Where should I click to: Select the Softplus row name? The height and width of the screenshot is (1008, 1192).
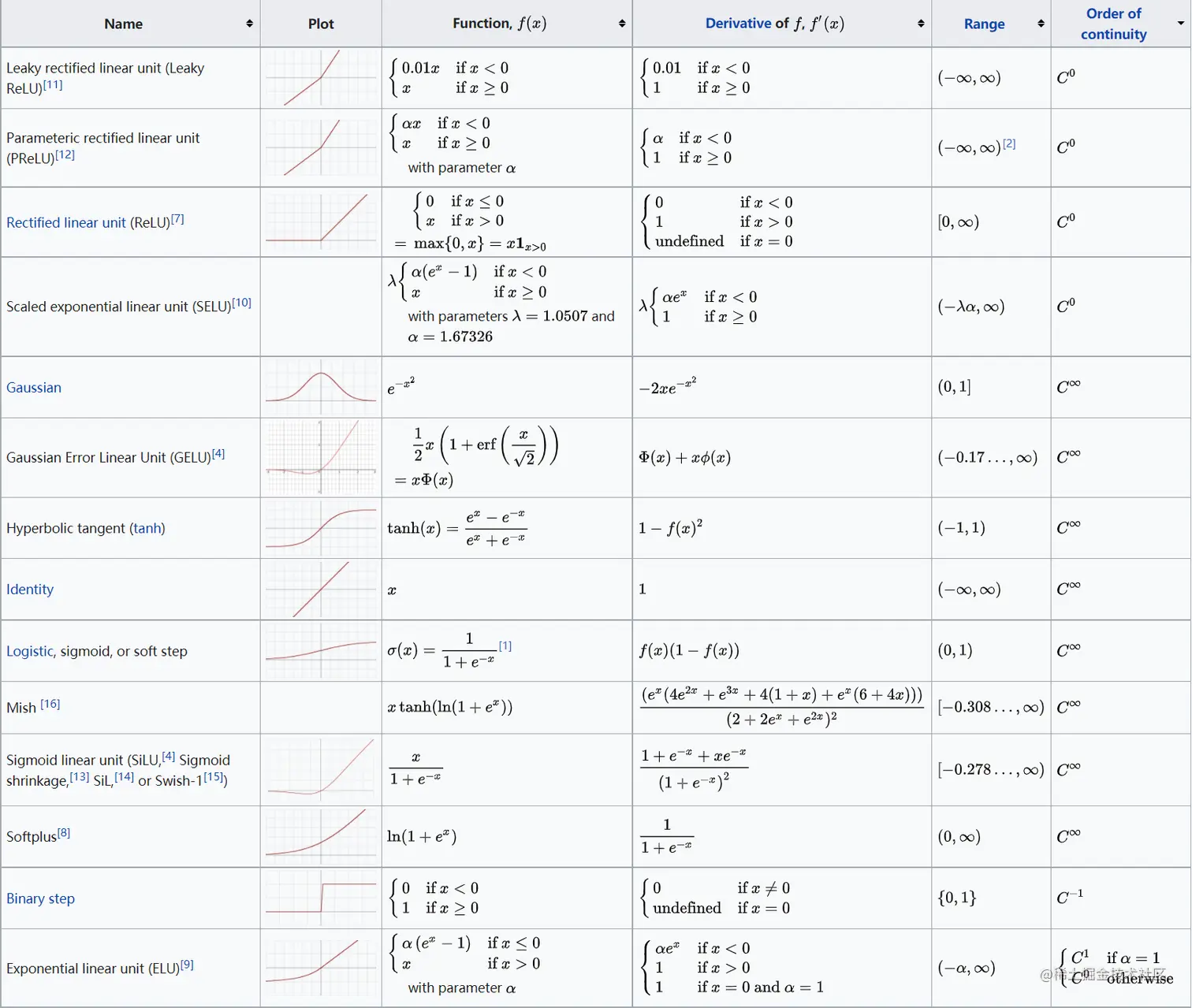[32, 837]
